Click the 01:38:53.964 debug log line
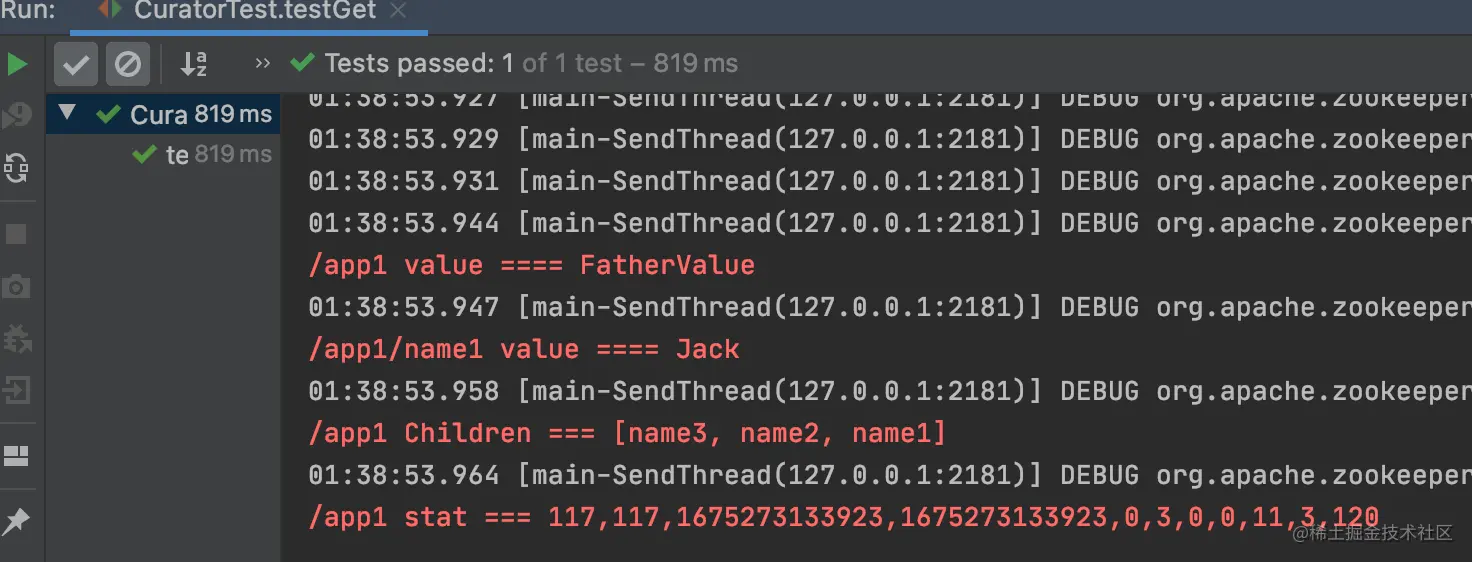This screenshot has height=562, width=1472. click(x=890, y=475)
